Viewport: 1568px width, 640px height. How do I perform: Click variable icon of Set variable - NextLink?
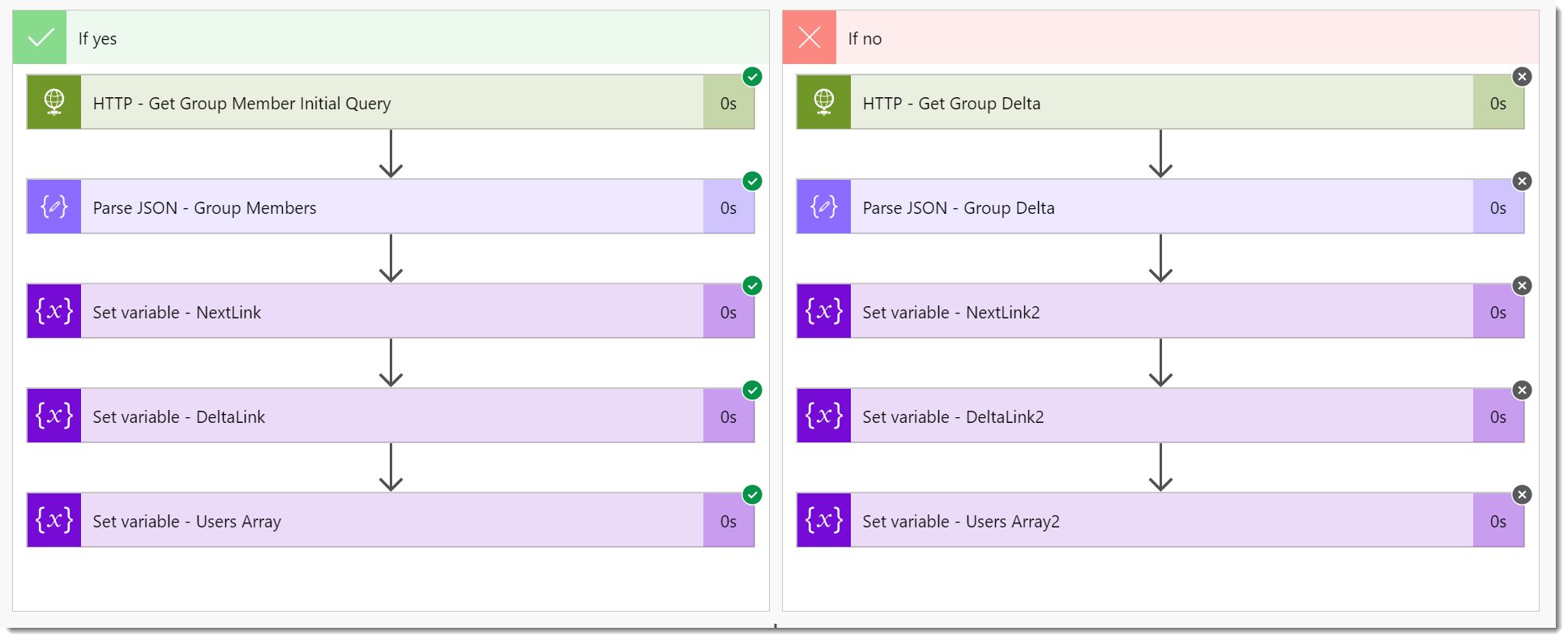coord(54,311)
